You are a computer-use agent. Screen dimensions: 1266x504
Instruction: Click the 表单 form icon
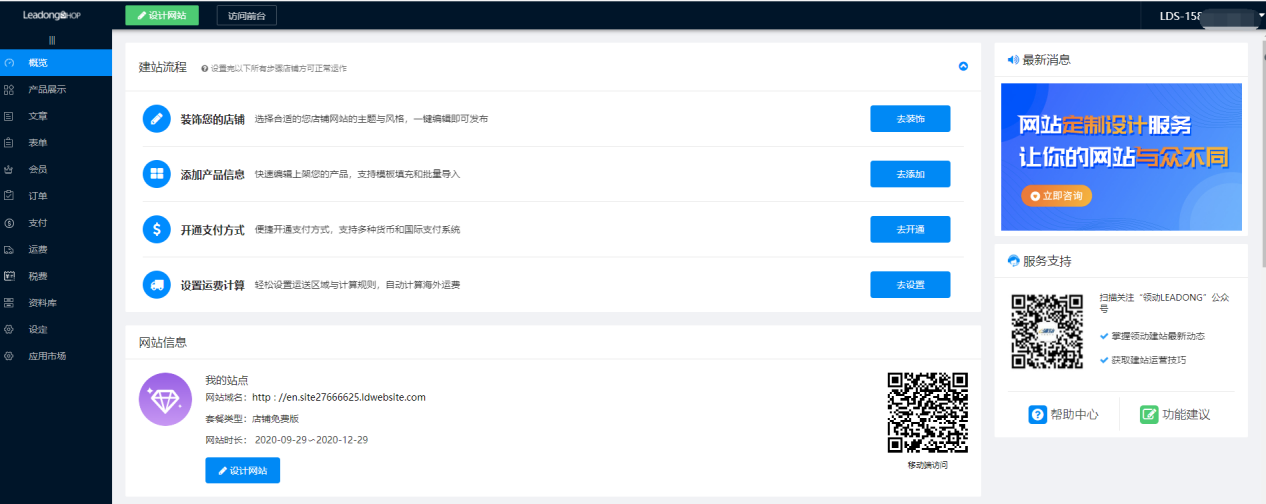[9, 142]
